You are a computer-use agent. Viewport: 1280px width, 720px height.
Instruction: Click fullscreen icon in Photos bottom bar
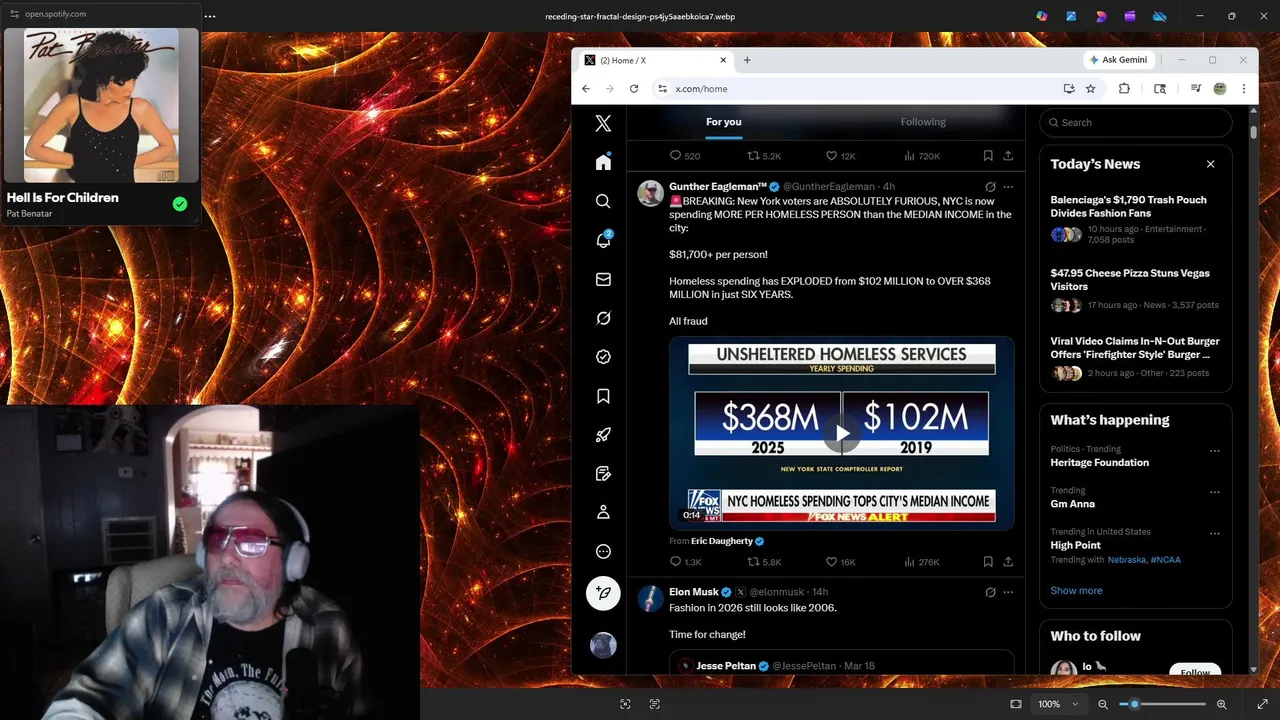point(1263,704)
